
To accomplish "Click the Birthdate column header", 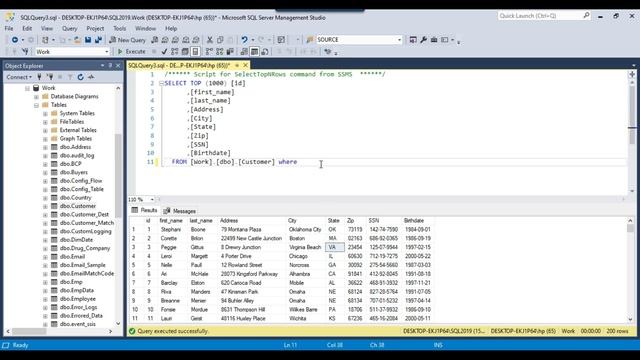I will 418,220.
